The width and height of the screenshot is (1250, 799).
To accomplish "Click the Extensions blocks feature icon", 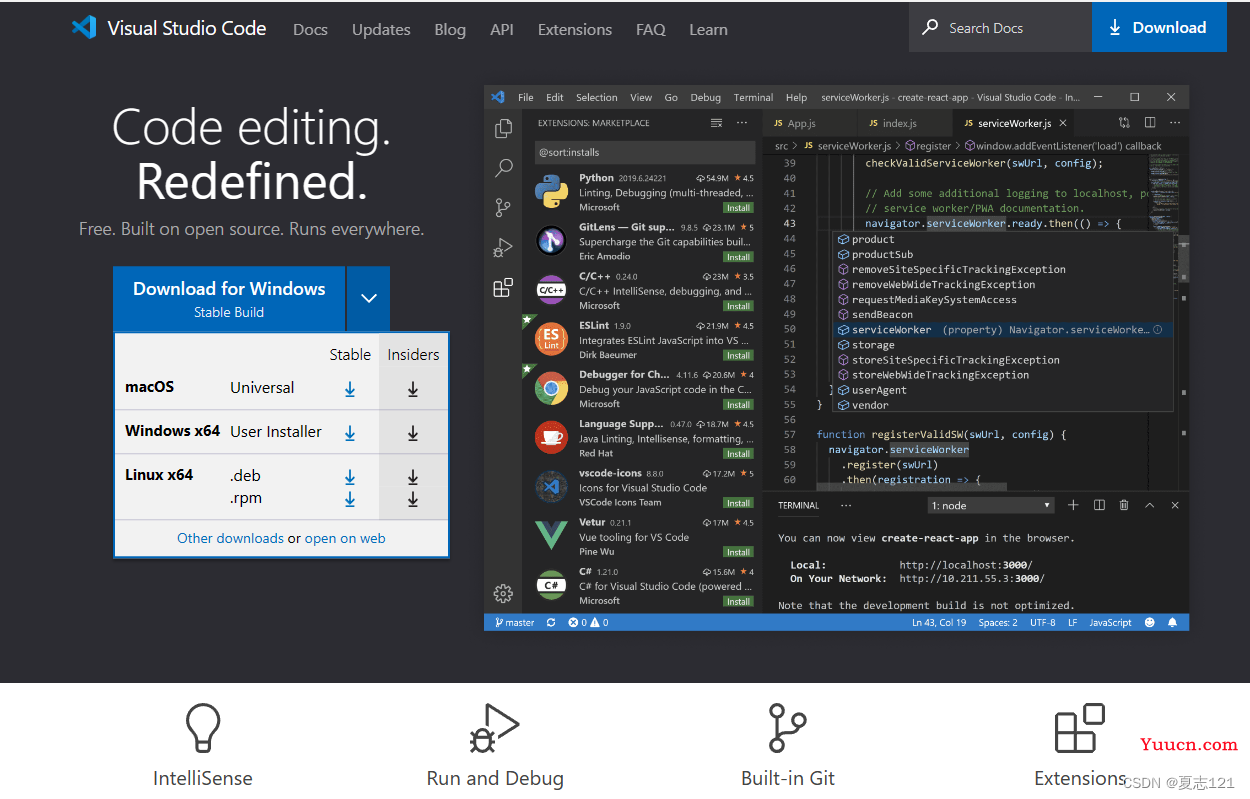I will (x=1080, y=728).
